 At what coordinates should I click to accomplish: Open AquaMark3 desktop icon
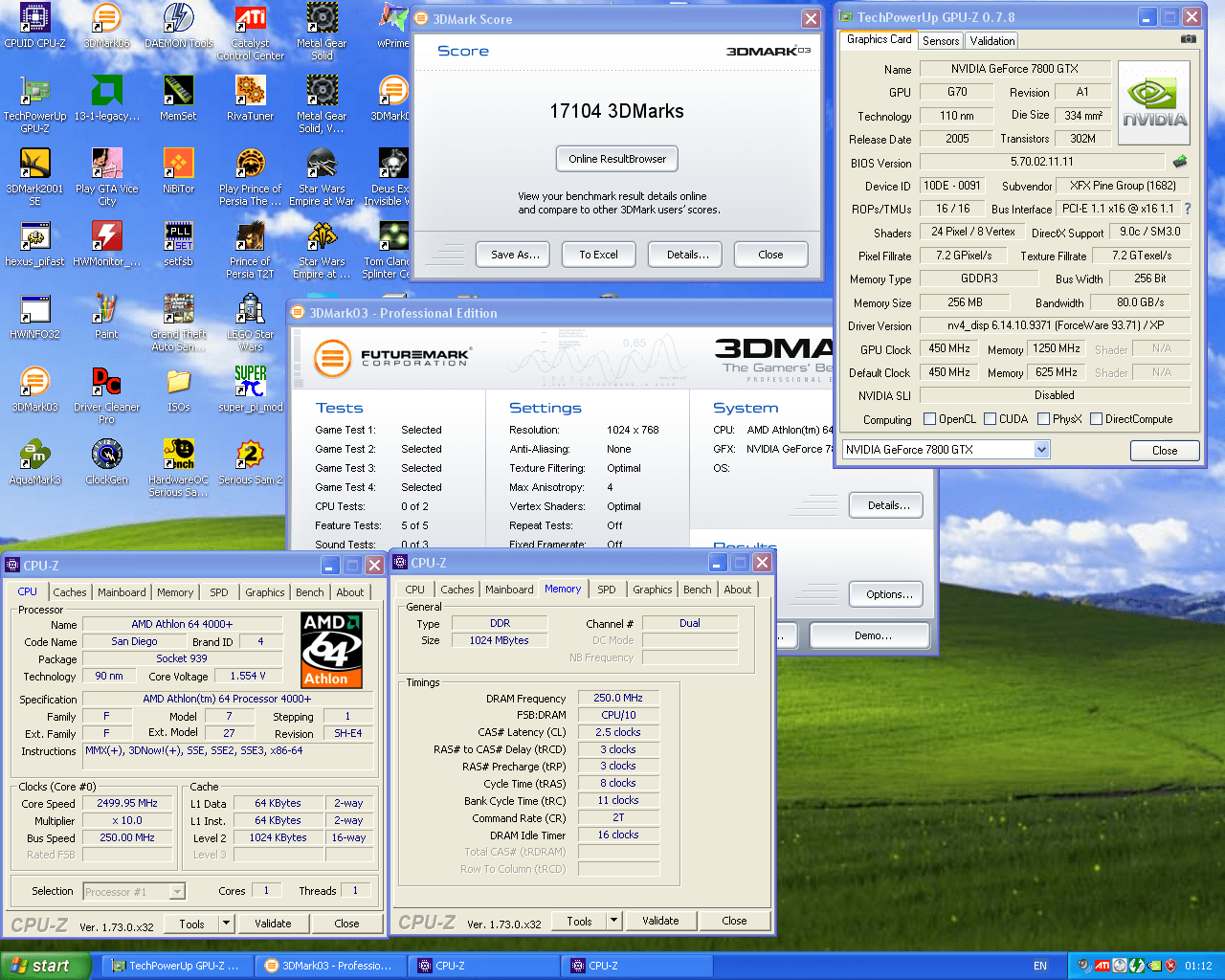(34, 463)
